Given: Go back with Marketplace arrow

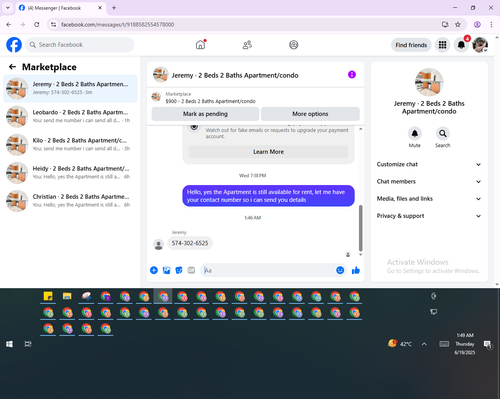Looking at the screenshot, I should tap(12, 67).
